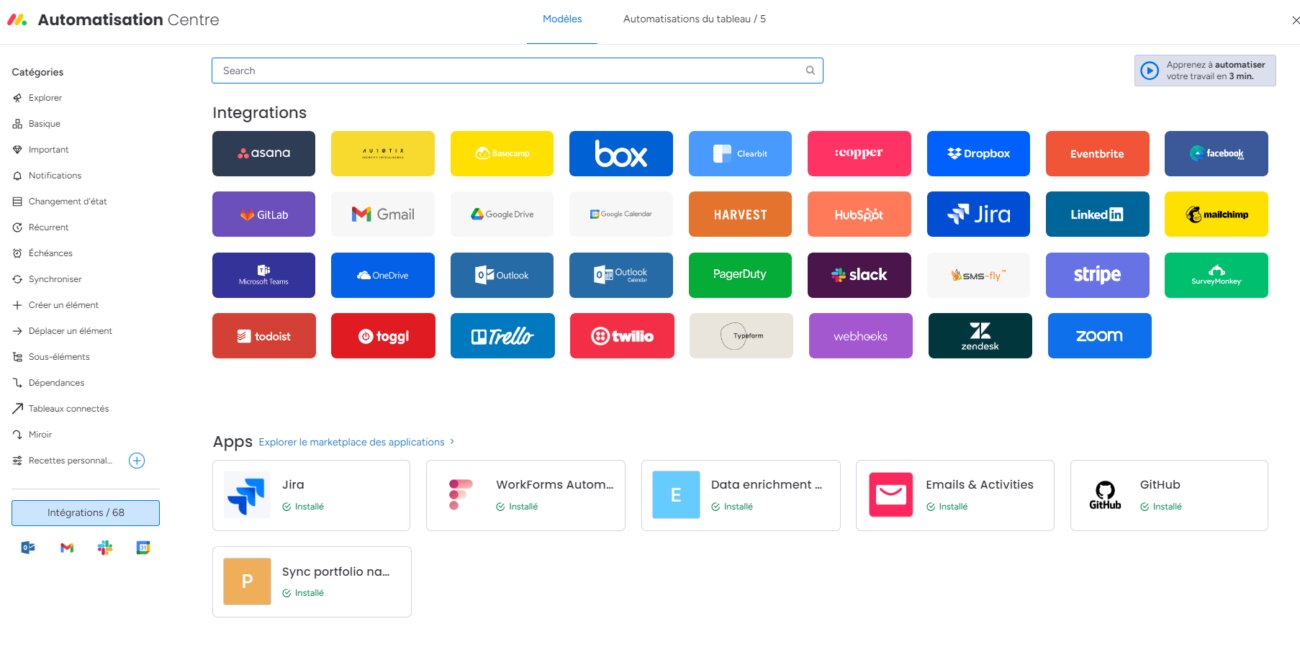Select the PagerDuty integration tile
The image size is (1300, 652).
click(x=740, y=275)
